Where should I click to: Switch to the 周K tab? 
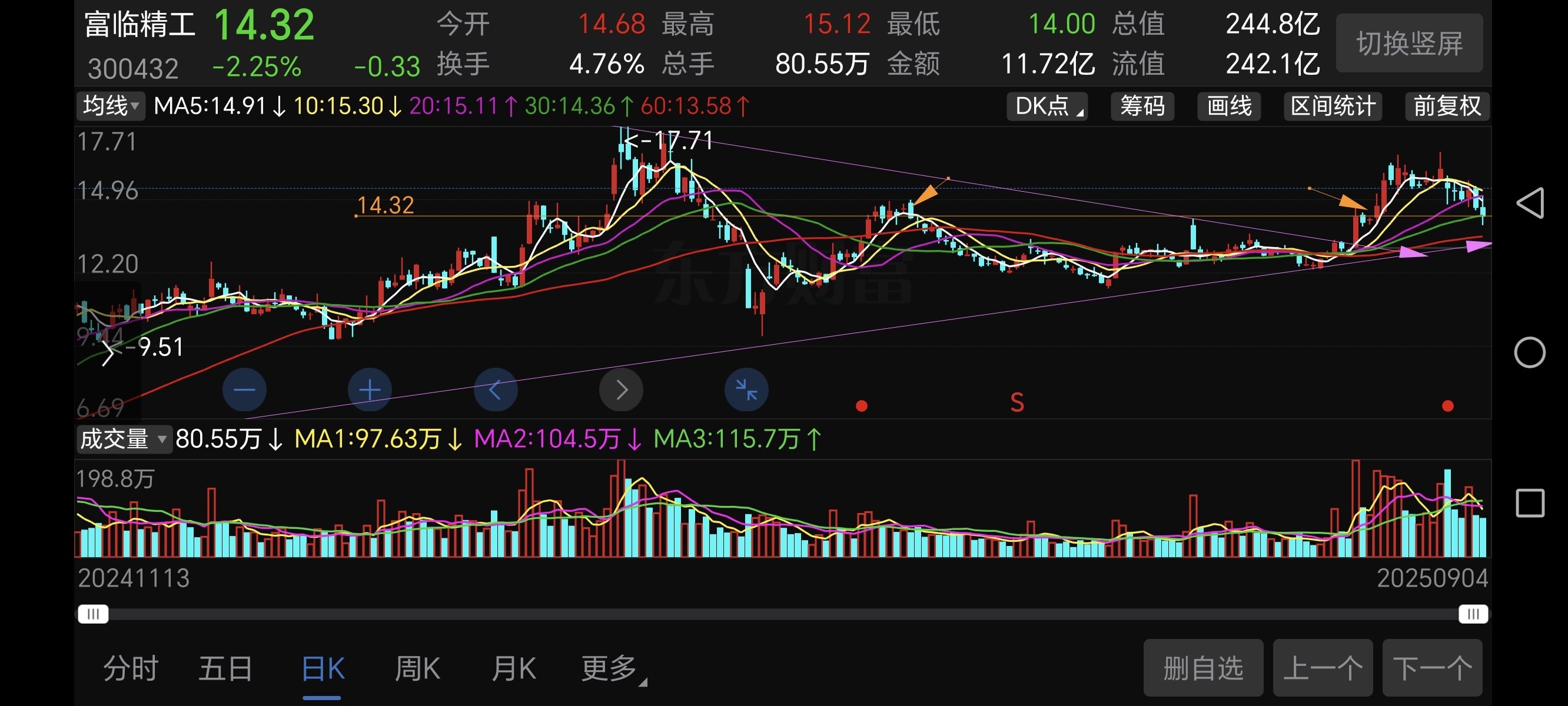point(417,668)
